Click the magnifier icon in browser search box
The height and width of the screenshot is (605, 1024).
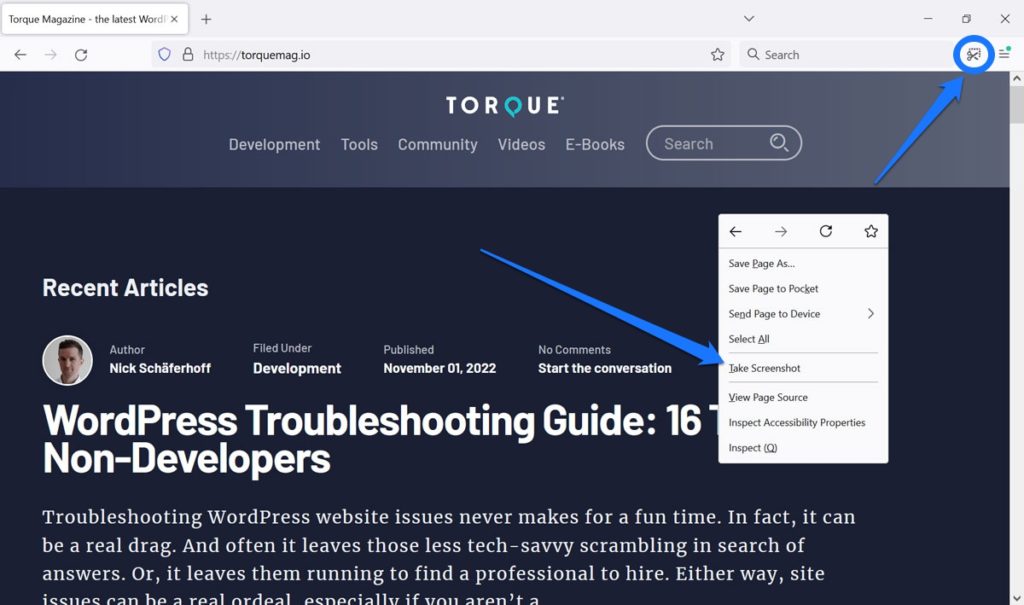pos(753,54)
